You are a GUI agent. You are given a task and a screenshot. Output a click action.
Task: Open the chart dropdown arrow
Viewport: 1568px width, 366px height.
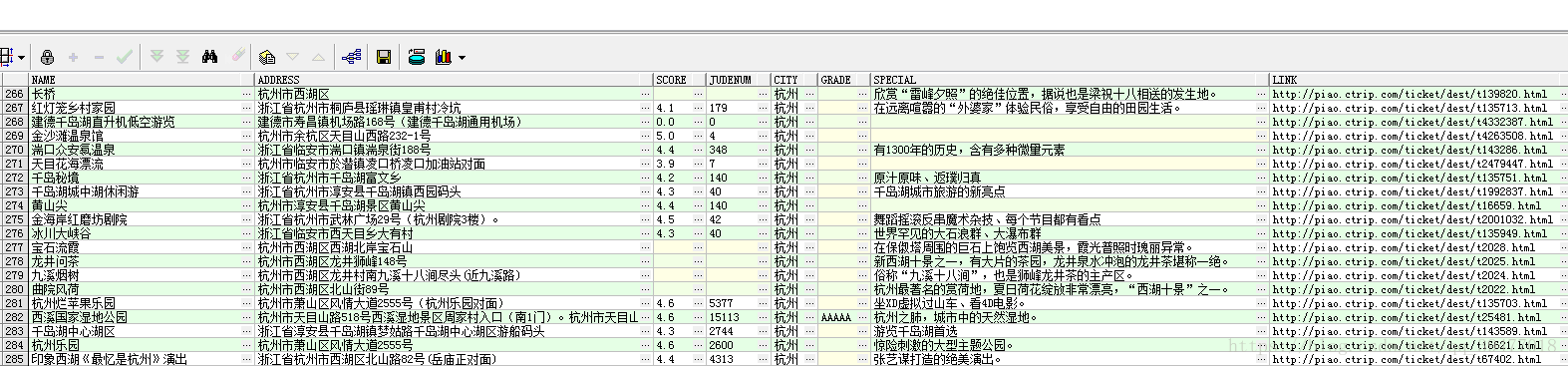(462, 58)
